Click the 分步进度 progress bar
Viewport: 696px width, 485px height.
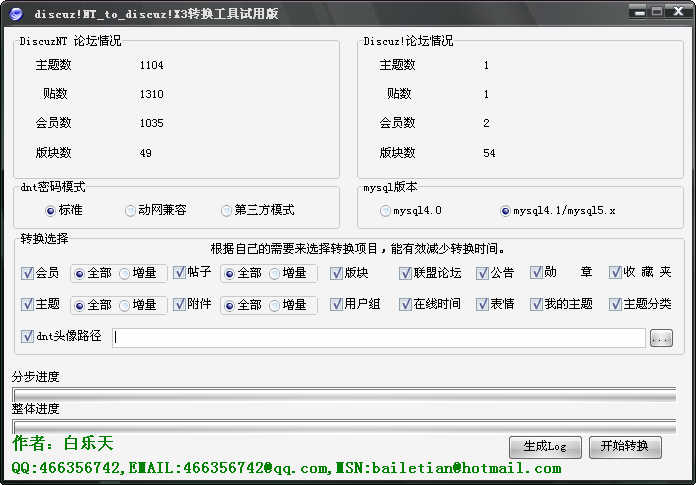tap(344, 395)
